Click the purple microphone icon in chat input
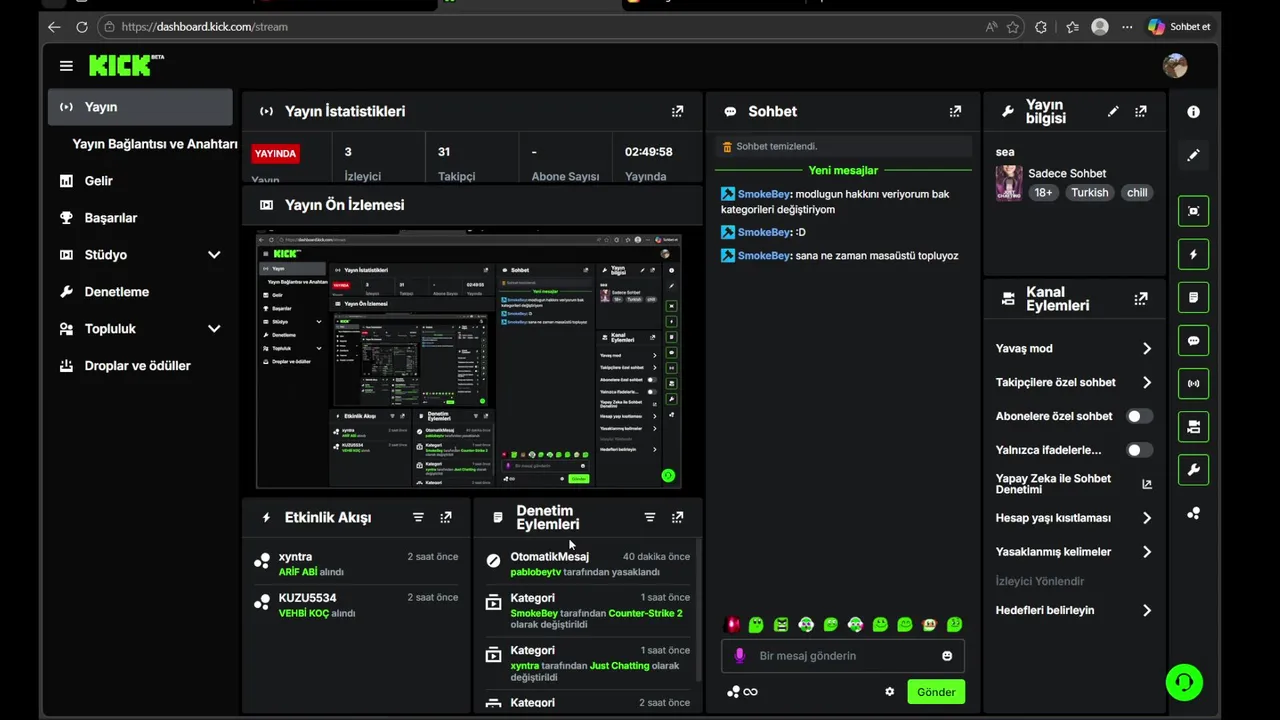1280x720 pixels. pyautogui.click(x=740, y=656)
